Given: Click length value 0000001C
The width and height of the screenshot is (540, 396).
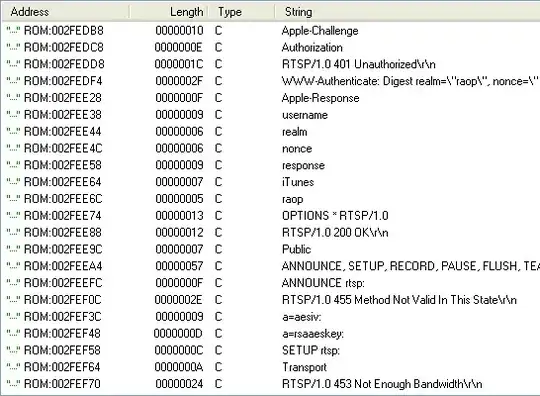Looking at the screenshot, I should 179,64.
